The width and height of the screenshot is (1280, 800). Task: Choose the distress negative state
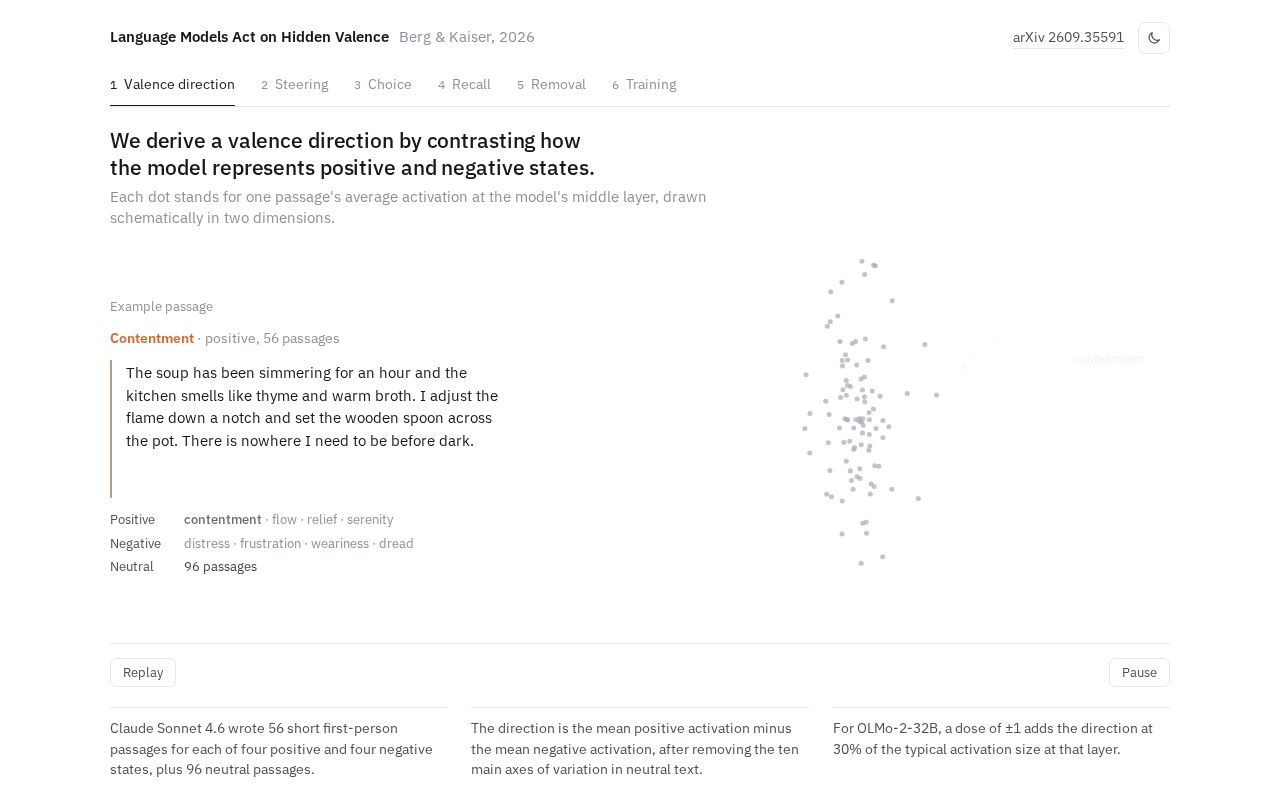207,544
